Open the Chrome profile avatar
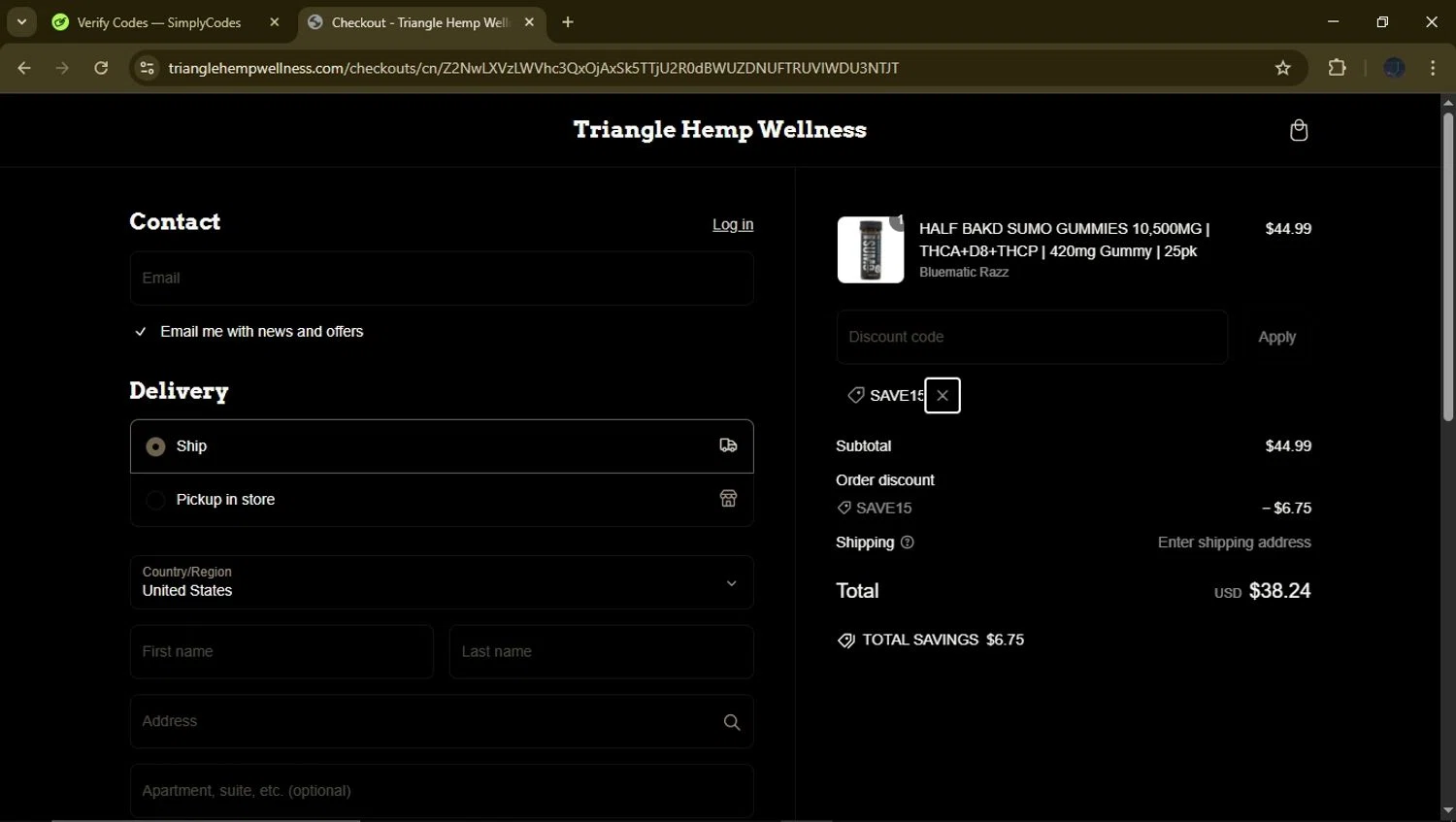Screen dimensions: 1456x822 pos(1394,68)
